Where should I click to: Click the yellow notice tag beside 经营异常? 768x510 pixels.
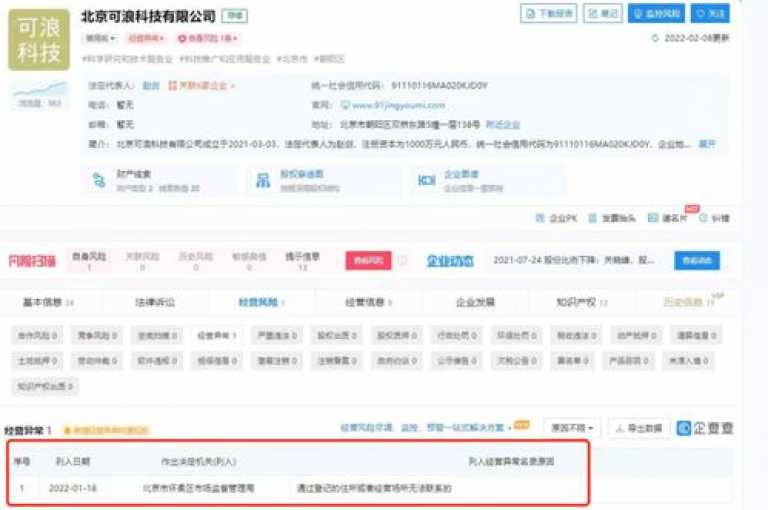(106, 430)
